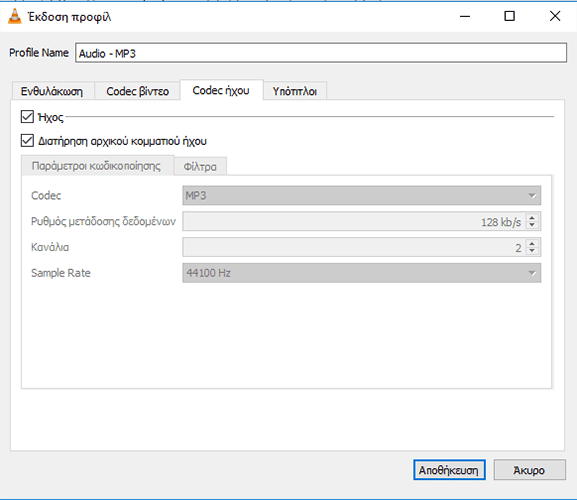This screenshot has width=577, height=500.
Task: Click the Άκυρο button
Action: 529,470
